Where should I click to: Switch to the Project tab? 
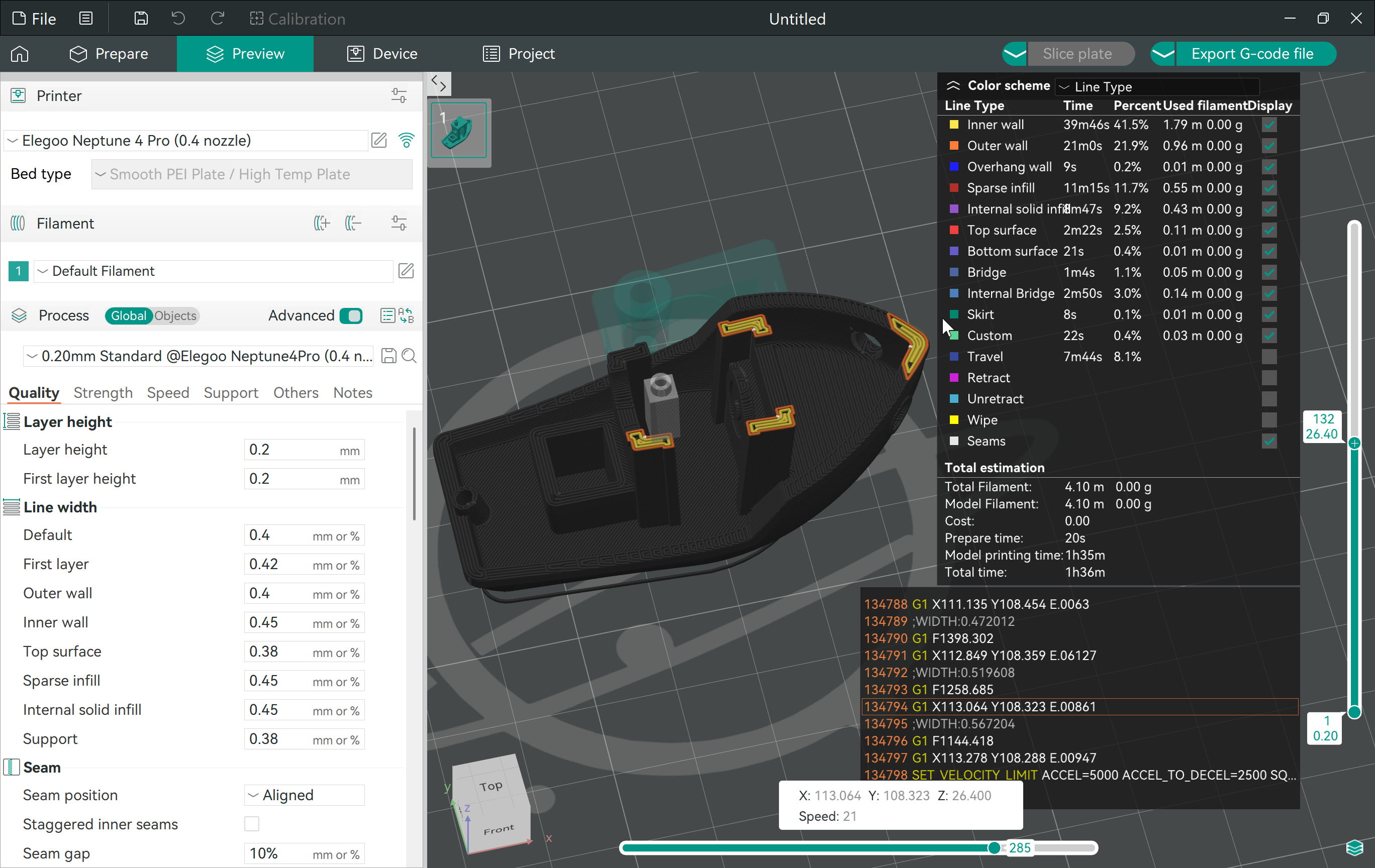point(519,54)
